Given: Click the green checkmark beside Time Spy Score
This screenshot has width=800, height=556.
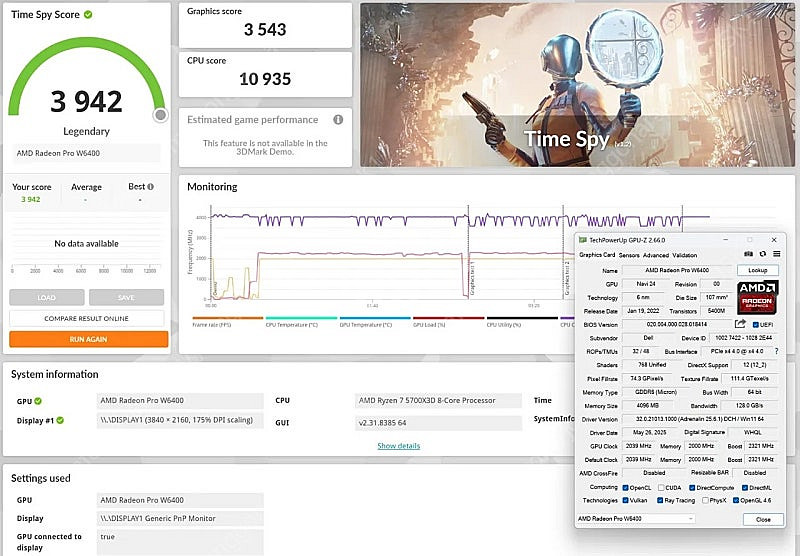Looking at the screenshot, I should click(x=88, y=15).
